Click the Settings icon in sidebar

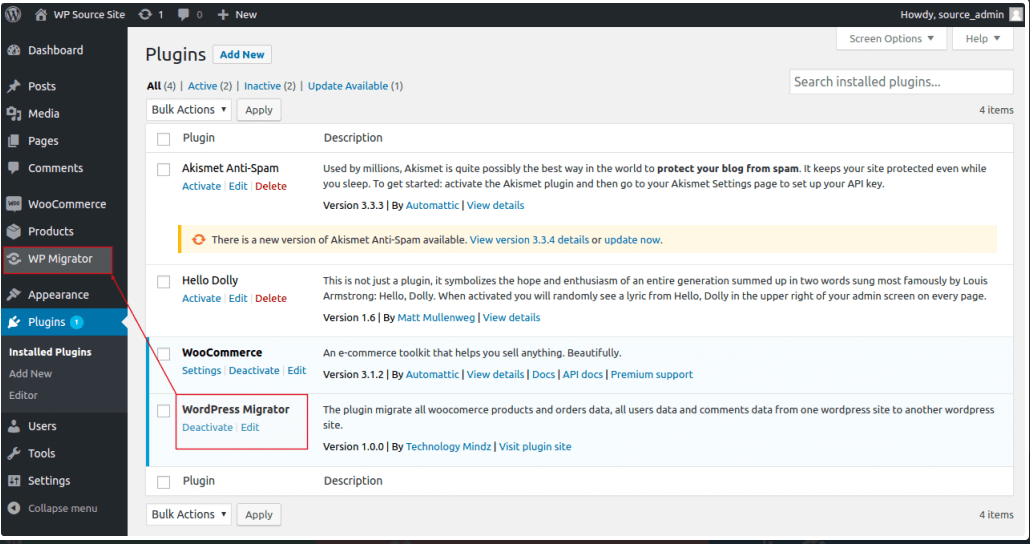(x=14, y=481)
